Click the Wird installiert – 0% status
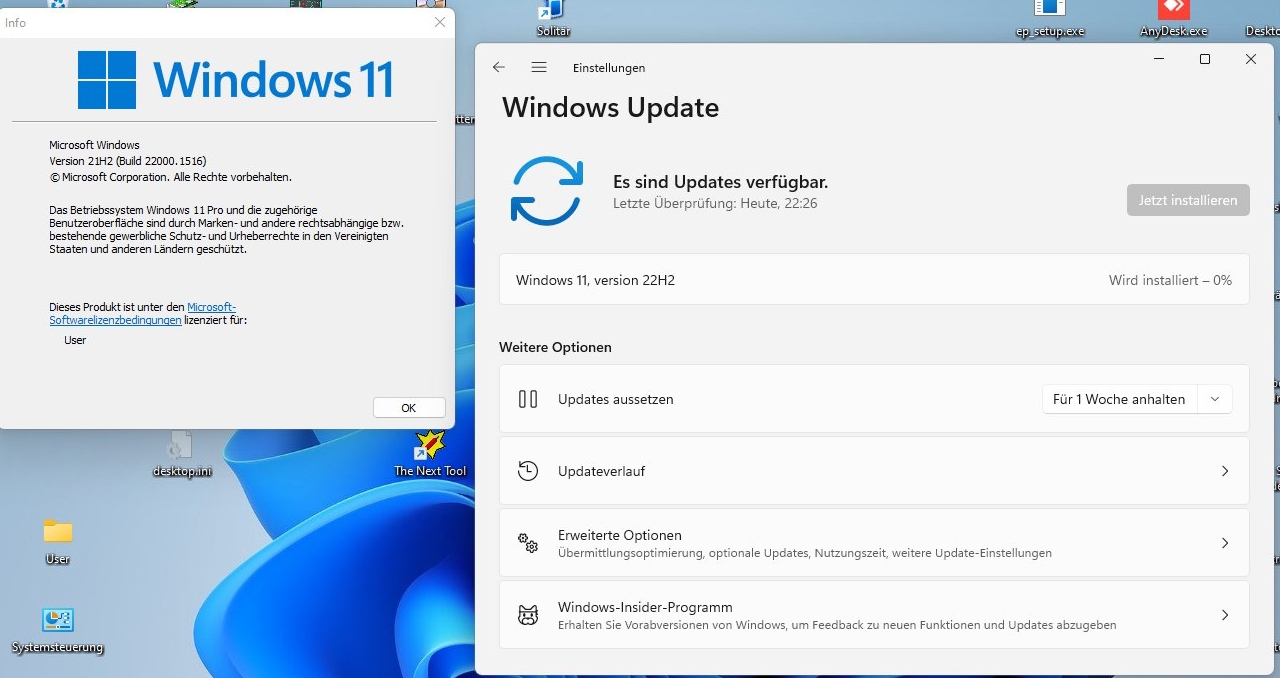The image size is (1280, 678). [1170, 280]
